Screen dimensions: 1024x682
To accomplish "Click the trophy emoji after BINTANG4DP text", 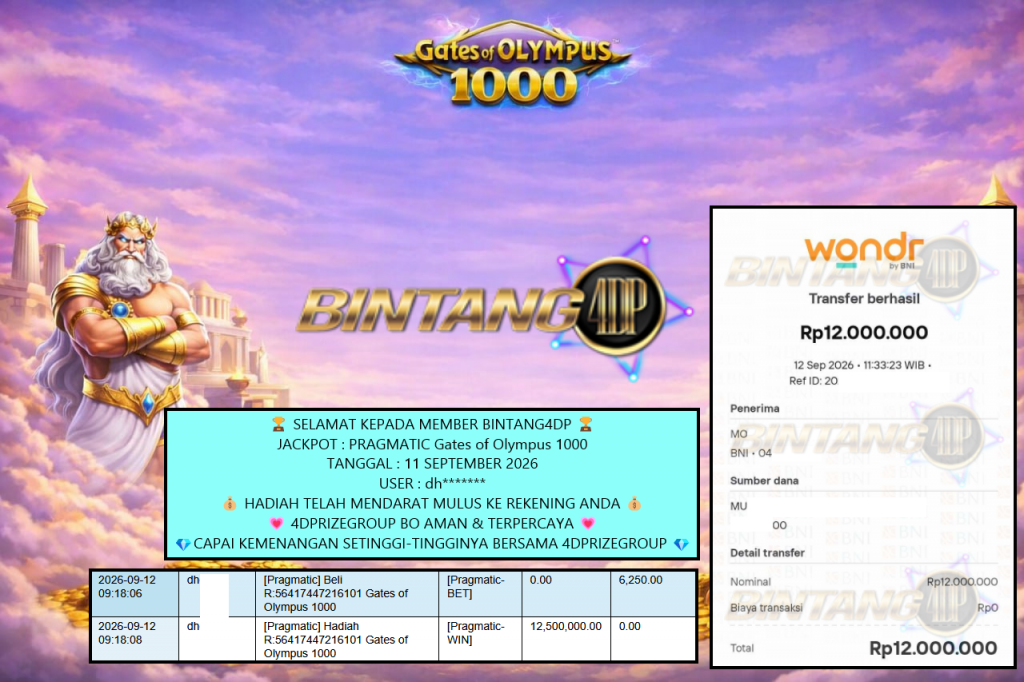I will click(586, 425).
